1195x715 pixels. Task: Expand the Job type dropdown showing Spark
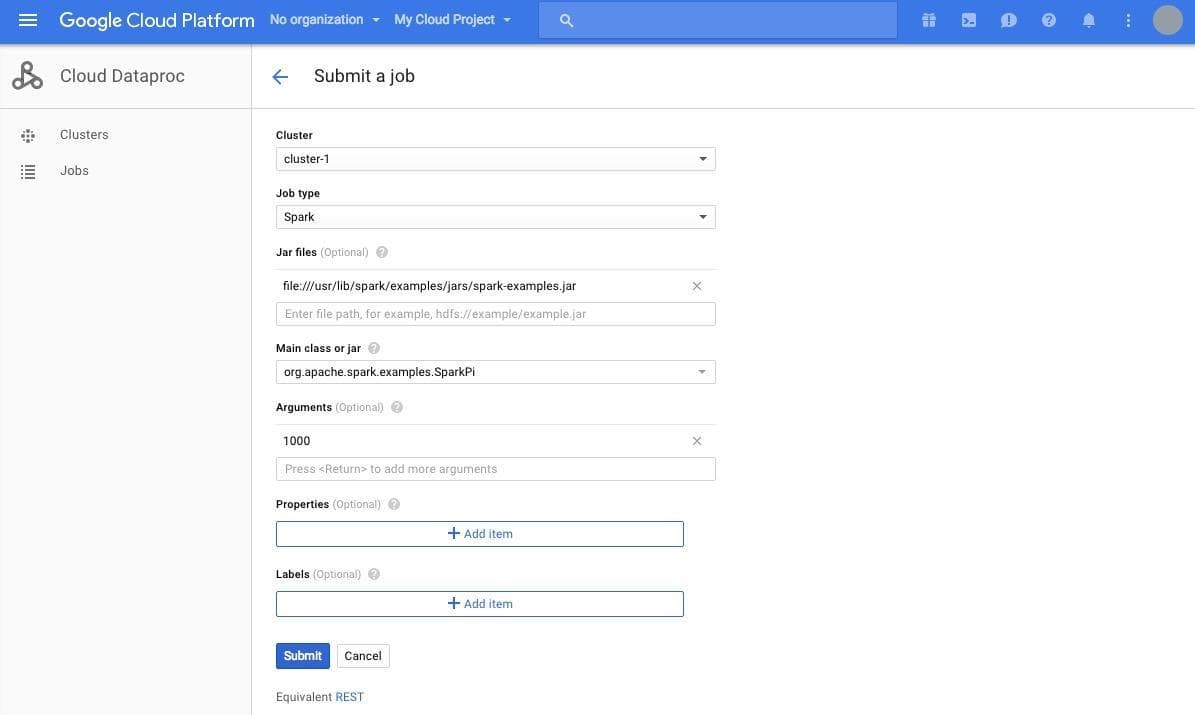pyautogui.click(x=495, y=216)
